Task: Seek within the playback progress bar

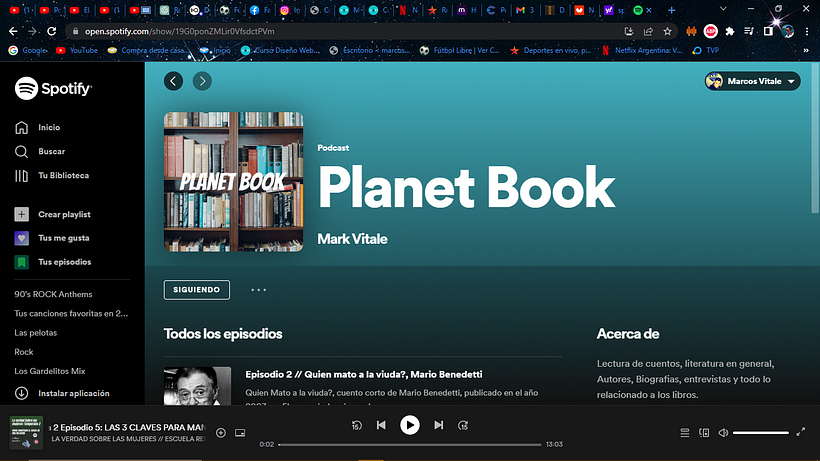Action: tap(409, 445)
